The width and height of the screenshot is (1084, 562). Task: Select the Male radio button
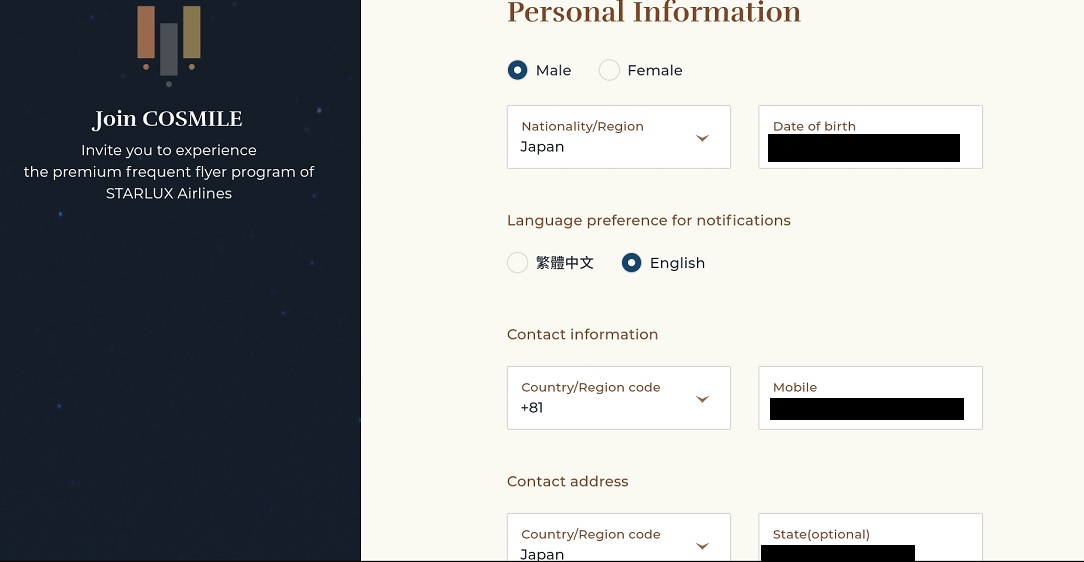[517, 70]
